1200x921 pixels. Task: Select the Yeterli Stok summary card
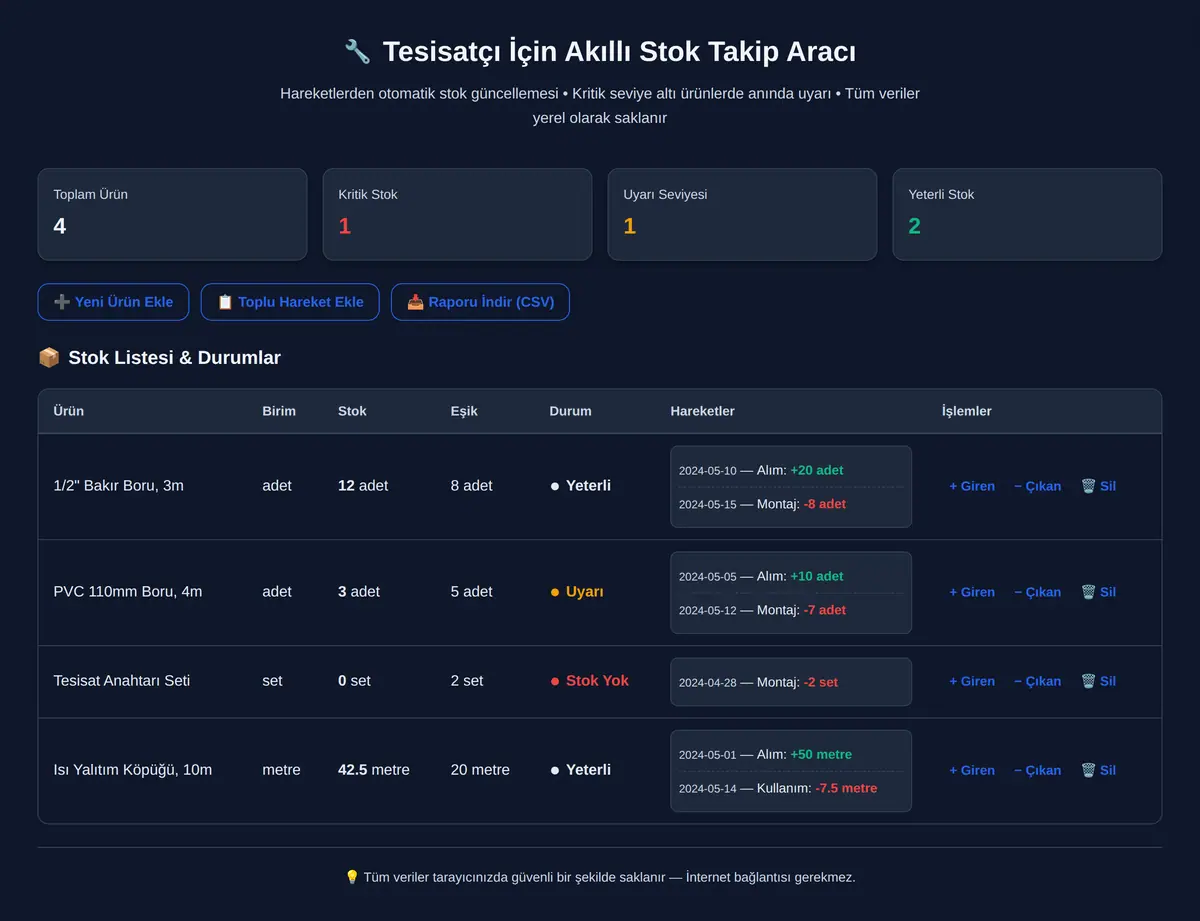1027,214
